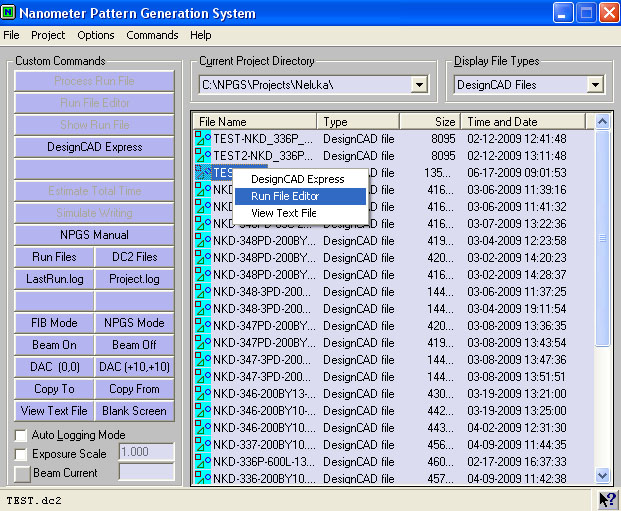Choose Run File Editor from context menu
The height and width of the screenshot is (511, 621).
point(285,196)
